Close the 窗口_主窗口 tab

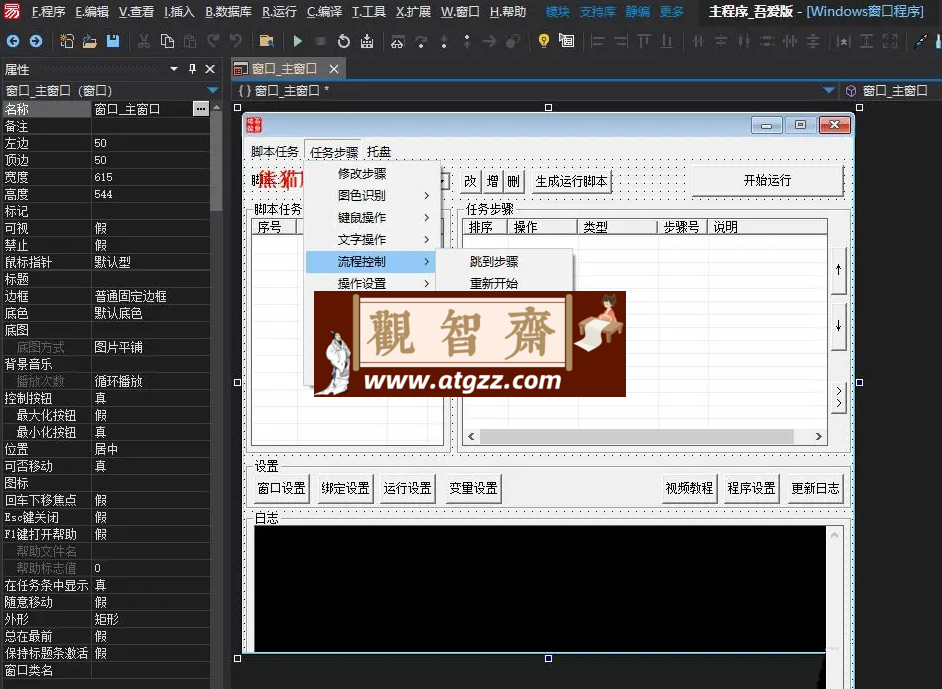334,69
